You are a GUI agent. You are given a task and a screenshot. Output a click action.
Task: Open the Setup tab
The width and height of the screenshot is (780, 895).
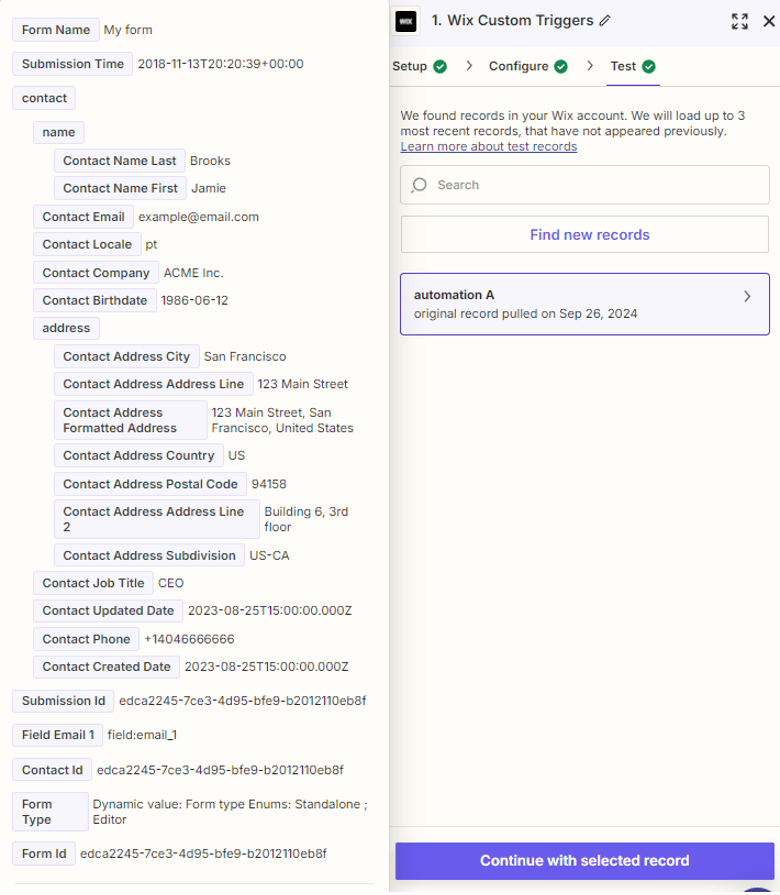tap(410, 67)
